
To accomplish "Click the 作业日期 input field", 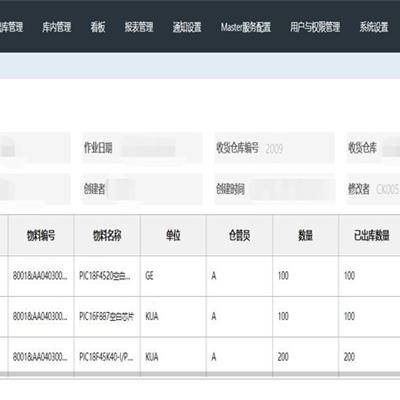I will click(142, 148).
